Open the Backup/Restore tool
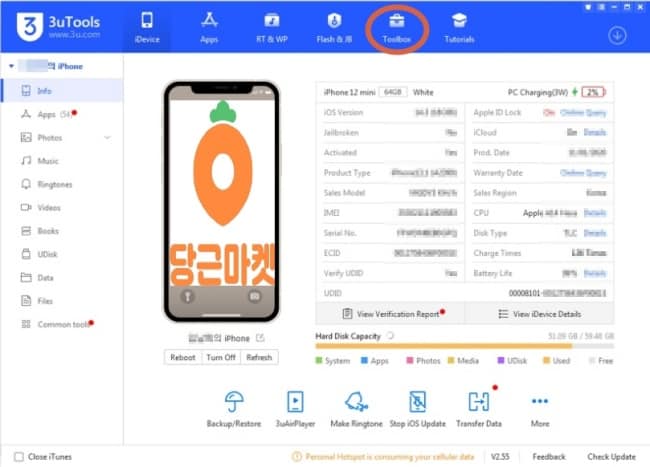 [x=234, y=409]
